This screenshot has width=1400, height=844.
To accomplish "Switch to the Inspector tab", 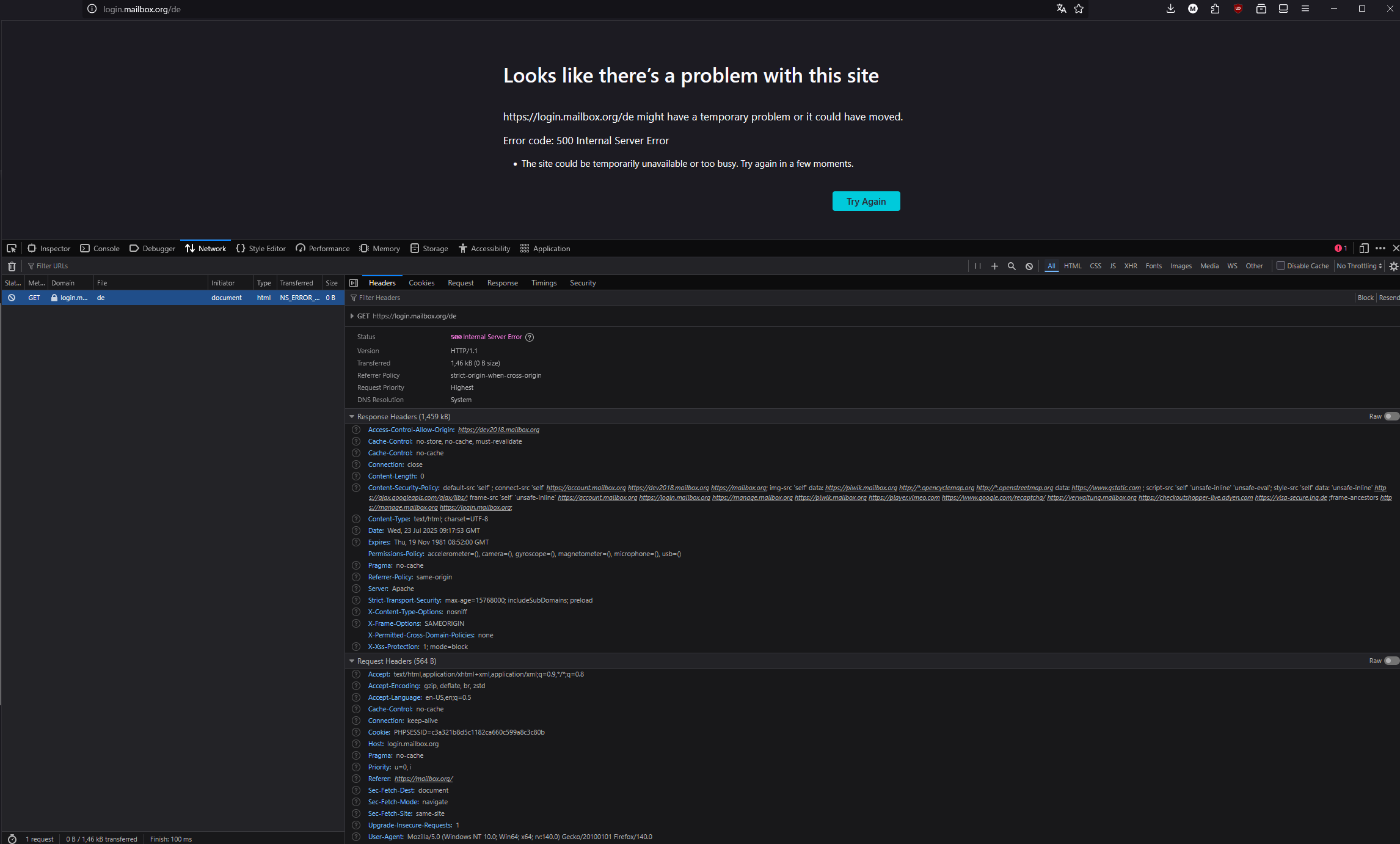I will 49,248.
